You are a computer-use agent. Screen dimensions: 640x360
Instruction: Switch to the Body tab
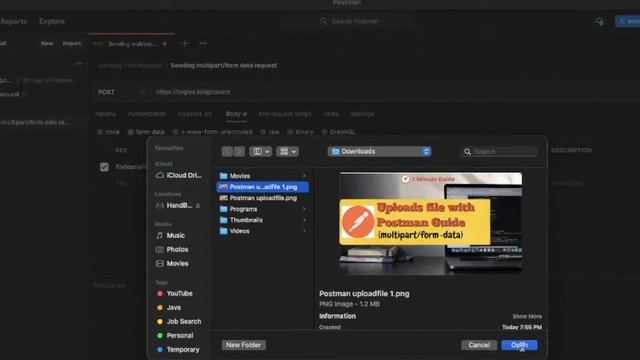(236, 114)
